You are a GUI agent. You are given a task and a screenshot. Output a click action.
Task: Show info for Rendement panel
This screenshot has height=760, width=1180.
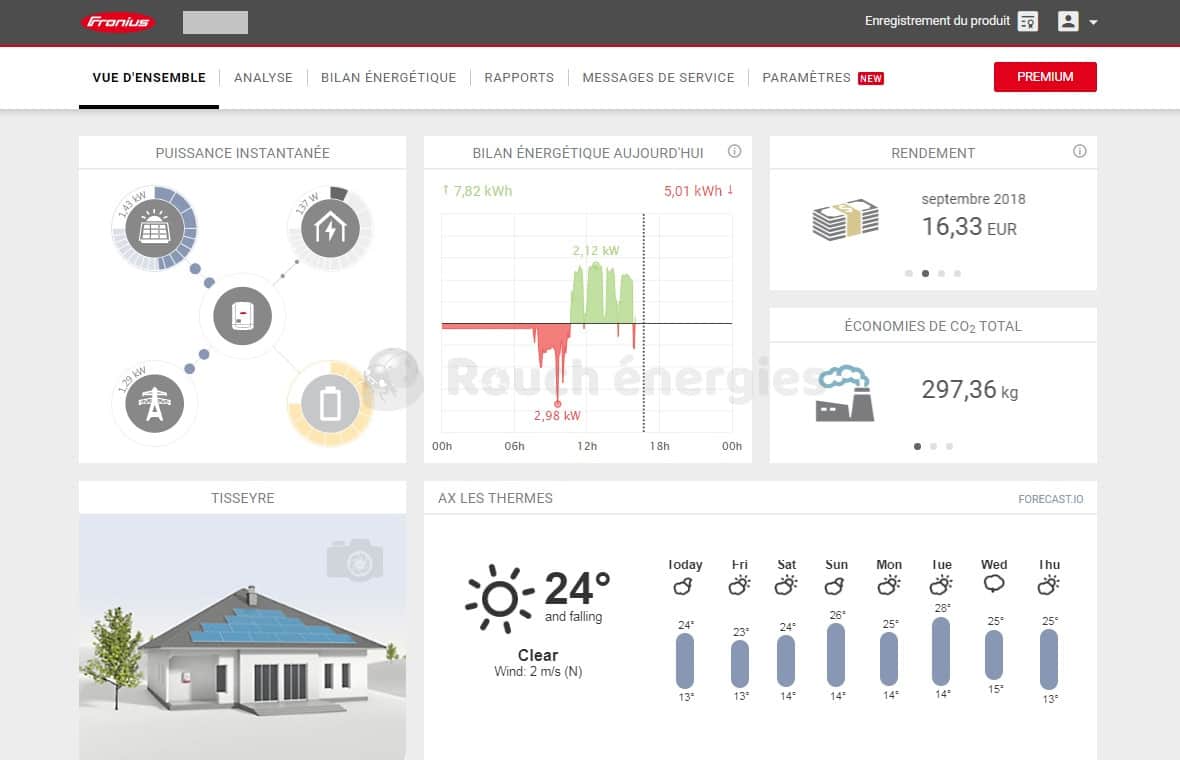point(1079,152)
